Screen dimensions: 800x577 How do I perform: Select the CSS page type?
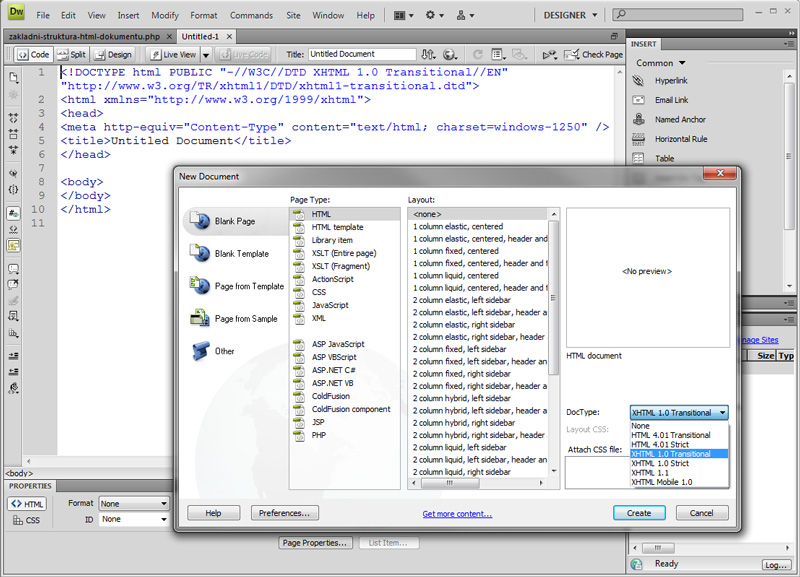(x=318, y=292)
